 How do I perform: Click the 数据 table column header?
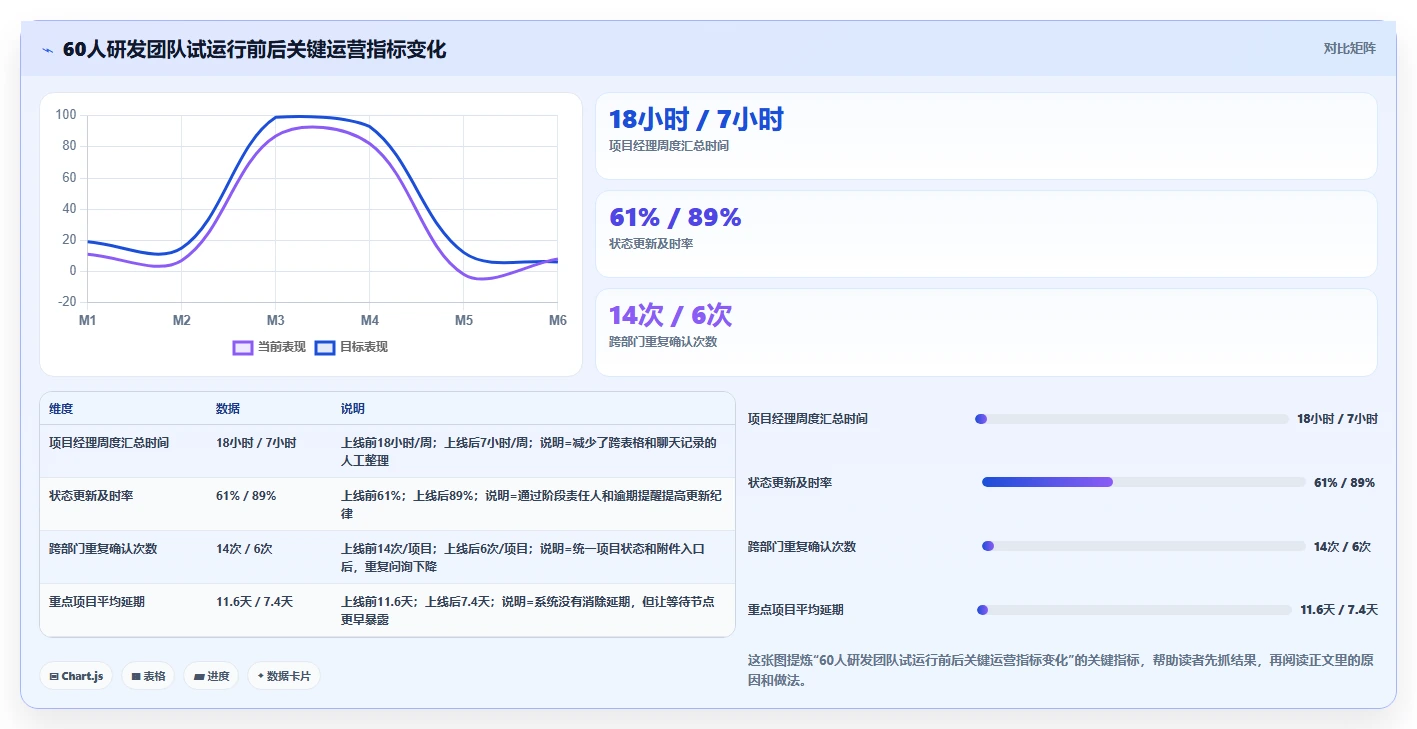(x=228, y=409)
